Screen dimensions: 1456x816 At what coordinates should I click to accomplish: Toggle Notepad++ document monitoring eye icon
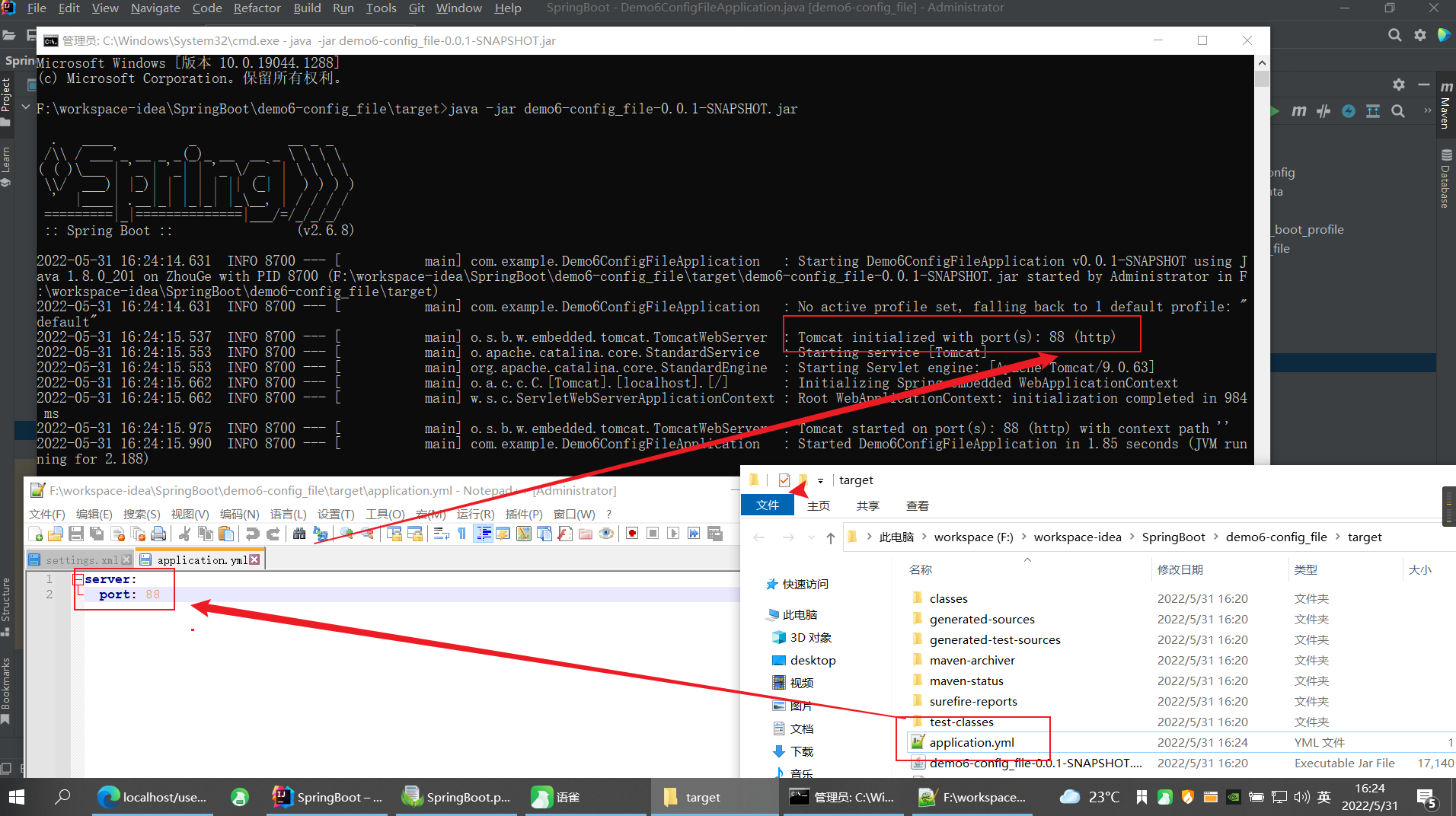pos(606,534)
